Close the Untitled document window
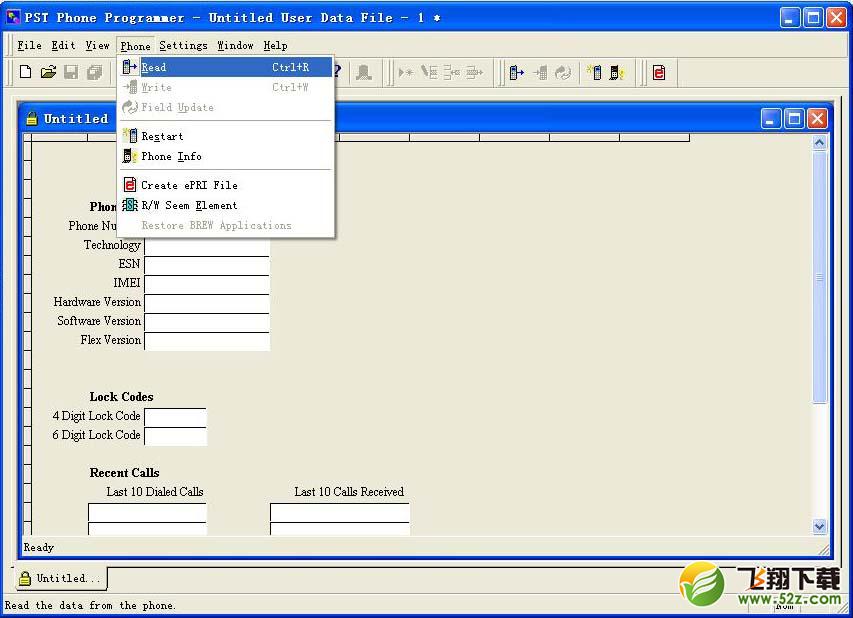This screenshot has height=618, width=853. click(x=817, y=119)
